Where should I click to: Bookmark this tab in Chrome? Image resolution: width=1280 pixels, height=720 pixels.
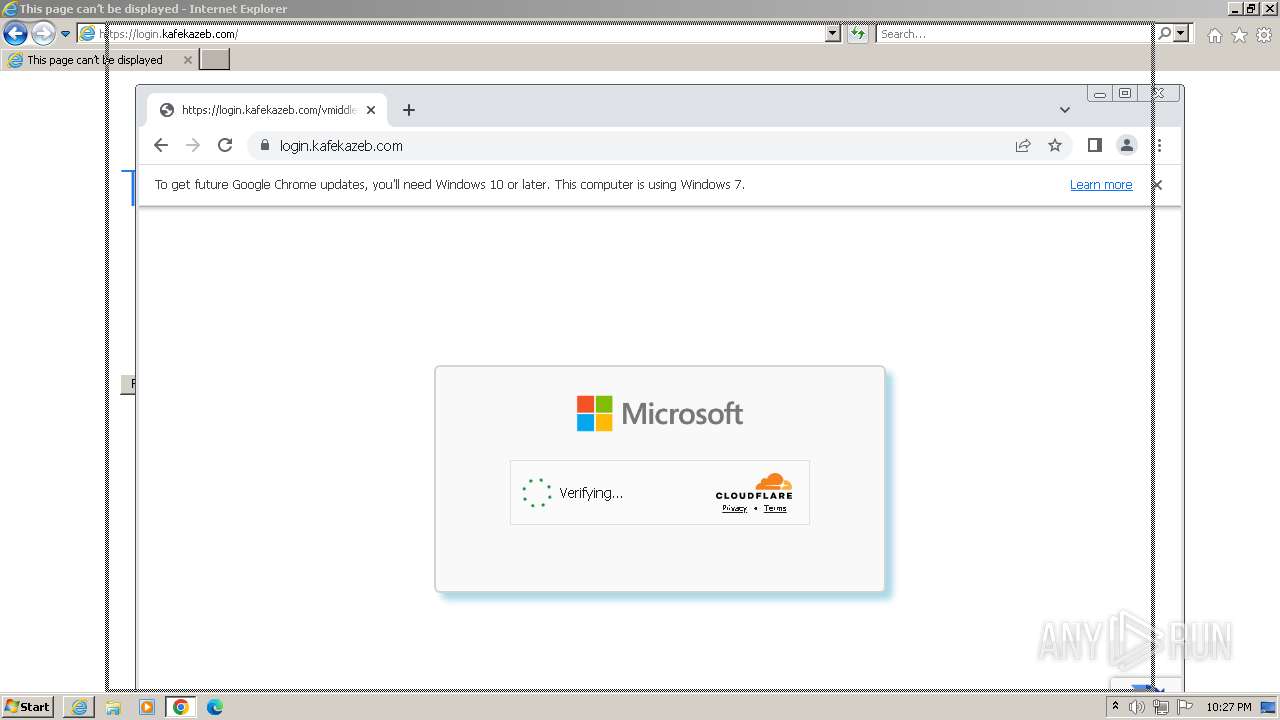(x=1055, y=145)
